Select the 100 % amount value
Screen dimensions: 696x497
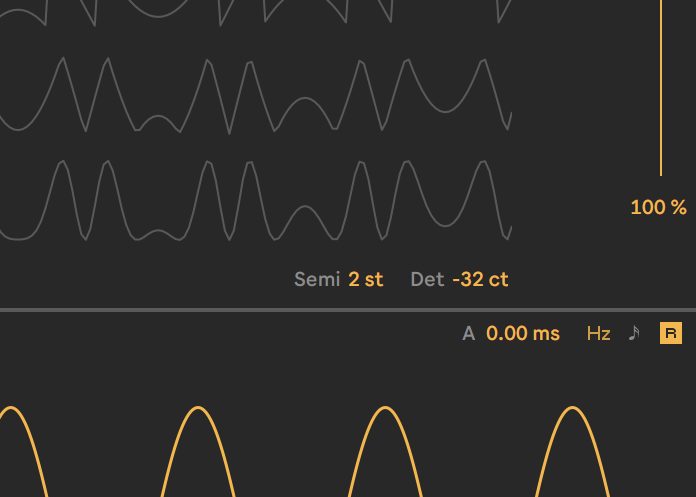coord(658,207)
